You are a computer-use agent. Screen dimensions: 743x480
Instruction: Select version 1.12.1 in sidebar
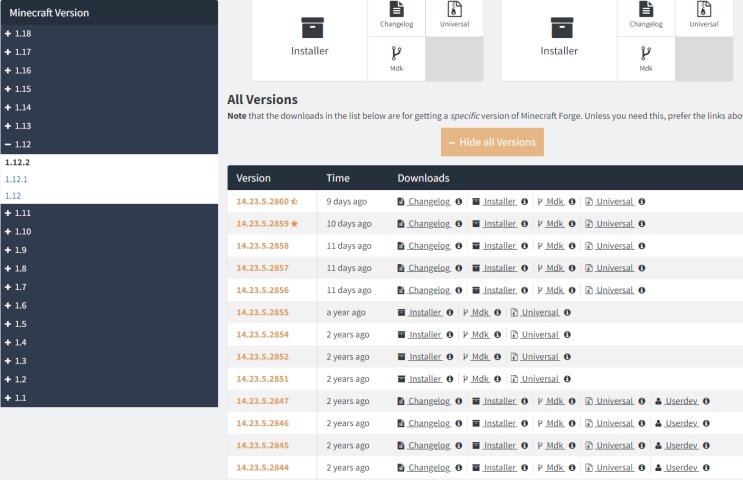[16, 179]
